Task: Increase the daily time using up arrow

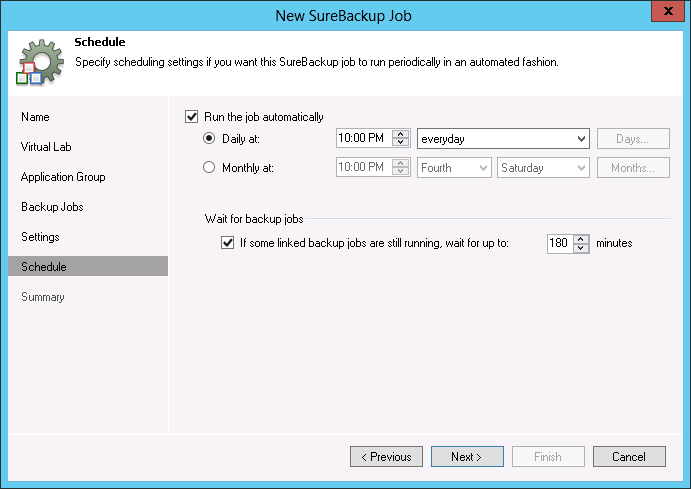Action: coord(402,134)
